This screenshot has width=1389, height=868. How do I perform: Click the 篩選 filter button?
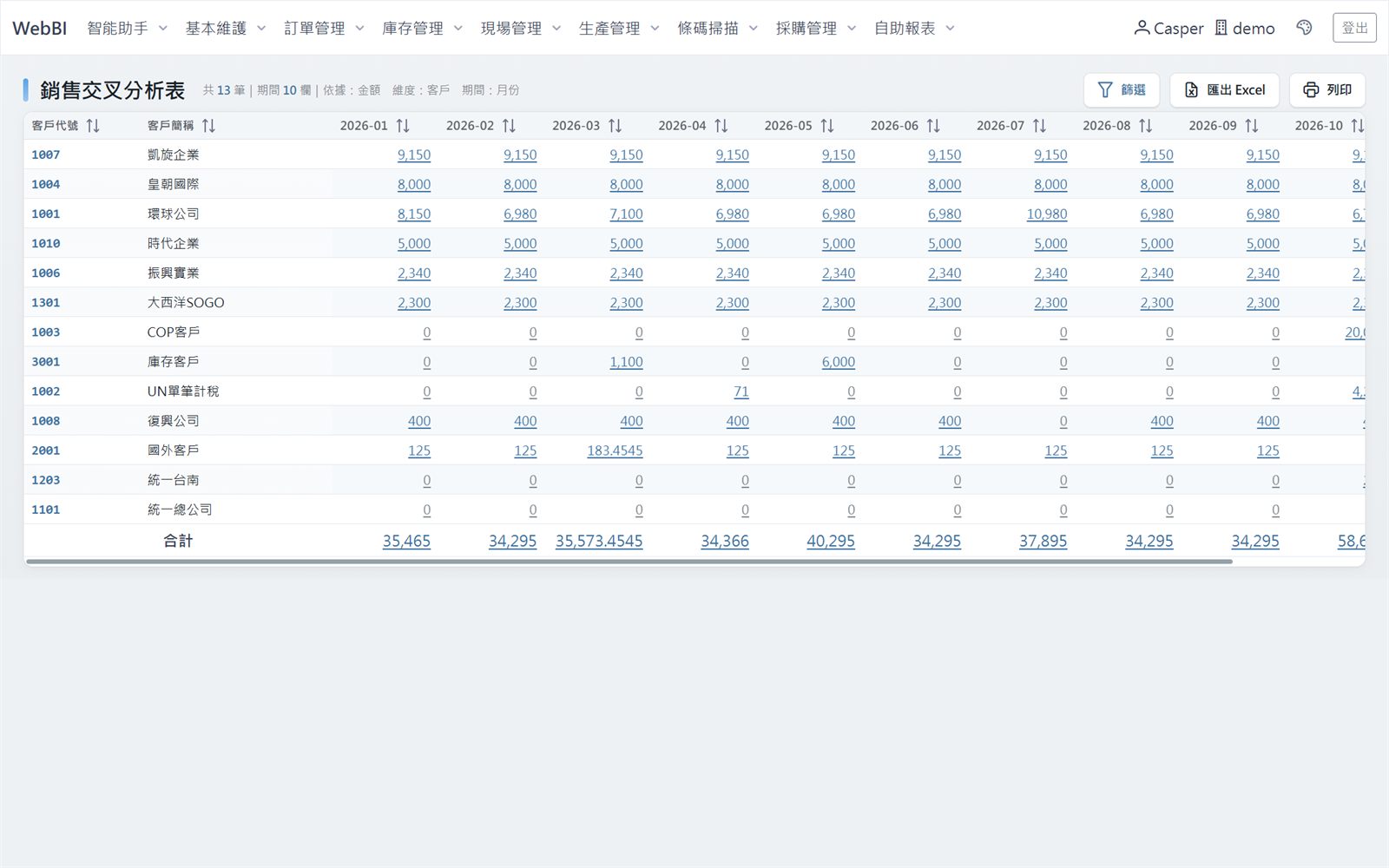(x=1122, y=89)
